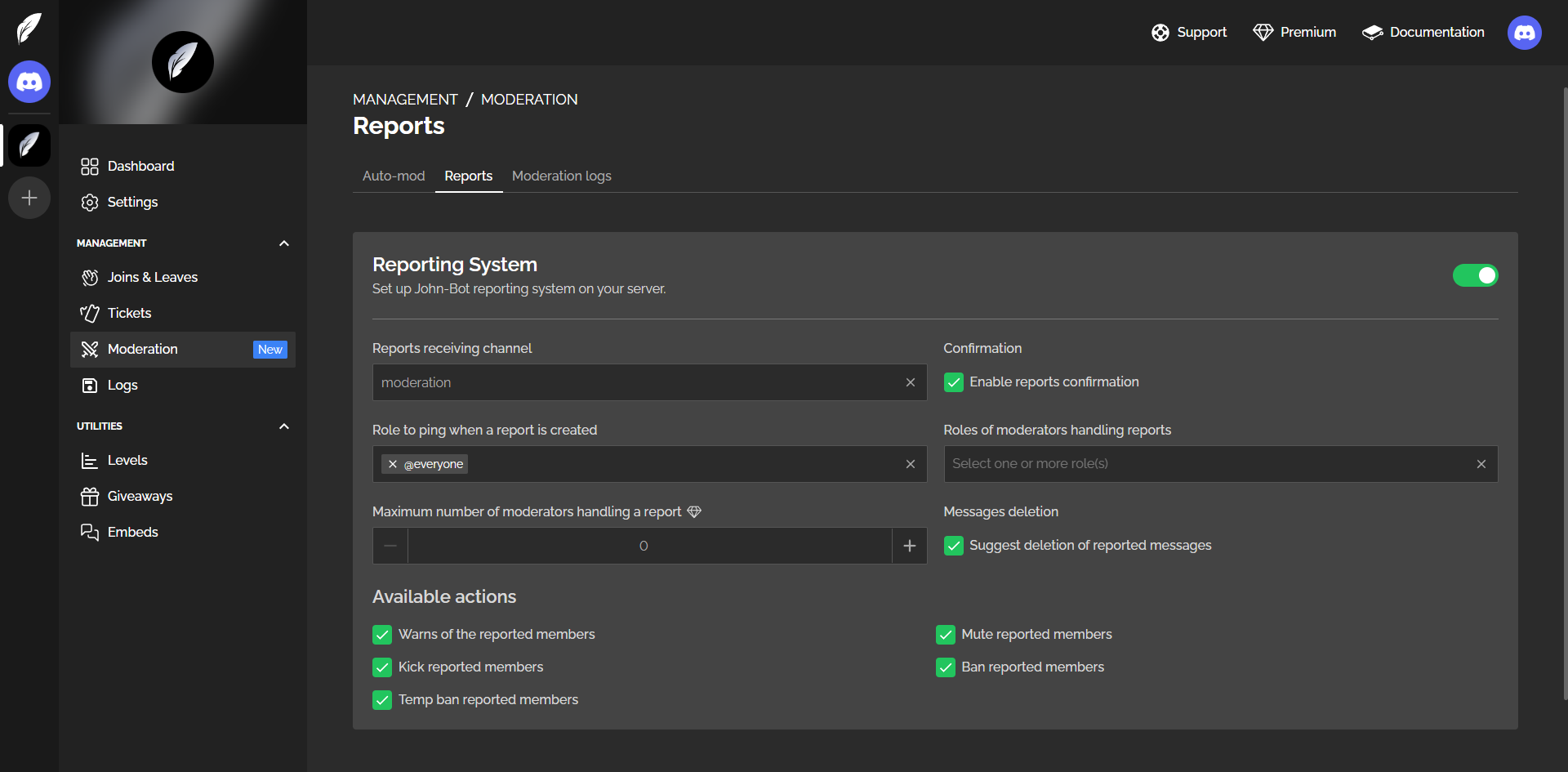Select the feather server icon in the rail

click(x=29, y=145)
